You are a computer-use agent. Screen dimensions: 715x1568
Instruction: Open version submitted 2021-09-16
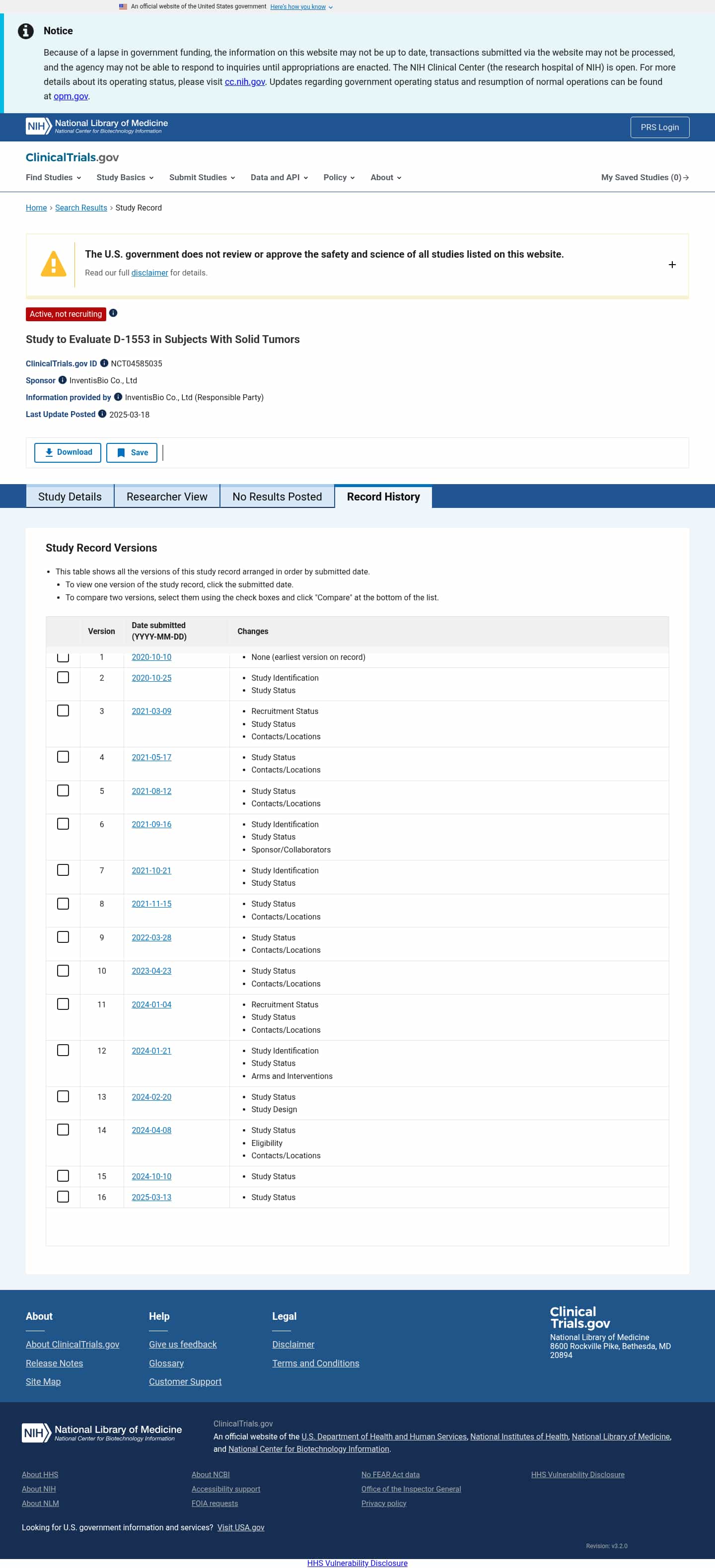pos(151,825)
